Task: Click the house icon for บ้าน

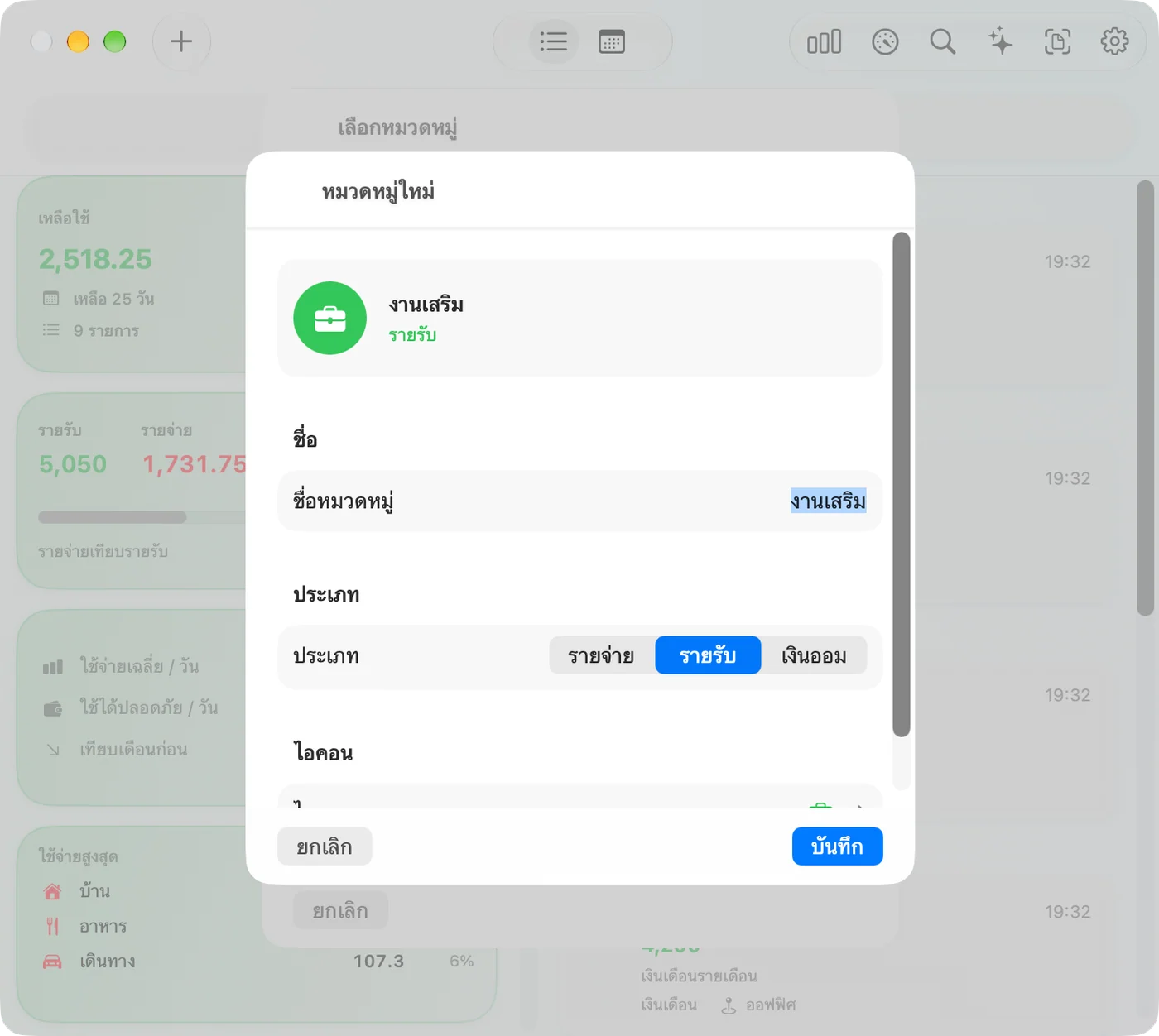Action: (52, 891)
